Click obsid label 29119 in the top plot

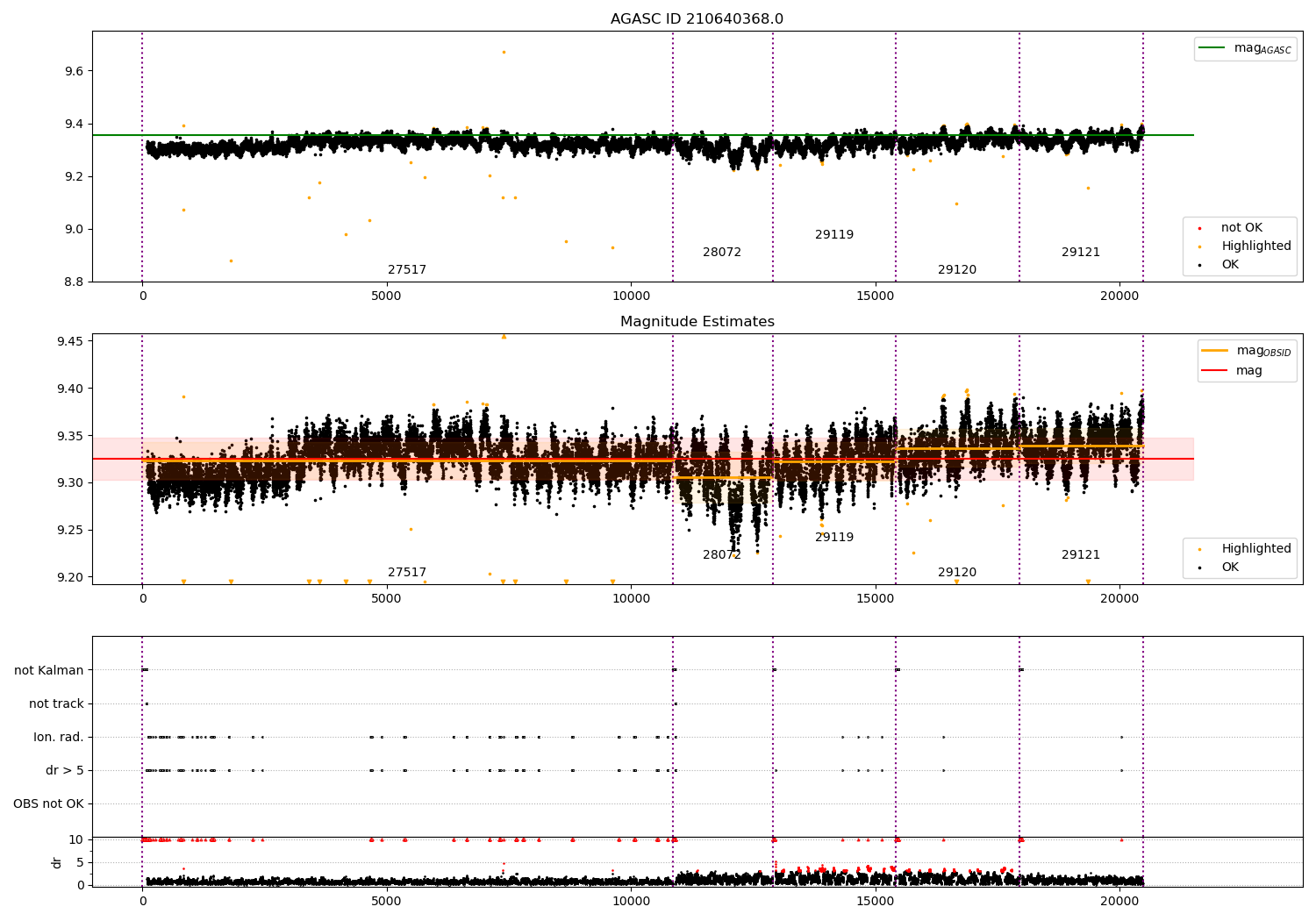(x=834, y=235)
